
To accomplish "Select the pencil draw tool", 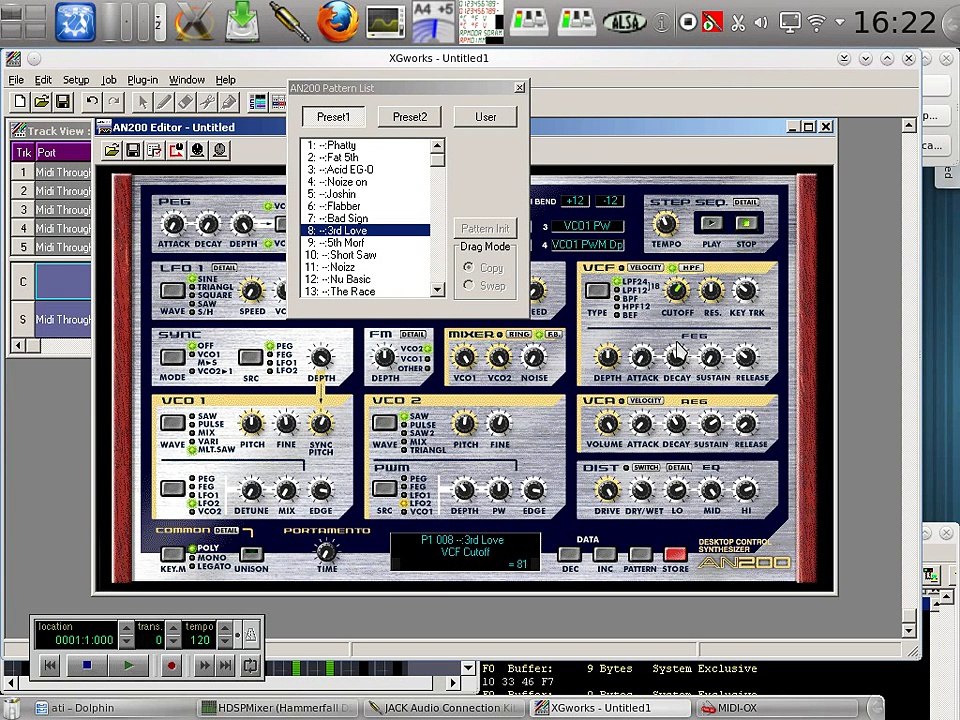I will click(164, 102).
